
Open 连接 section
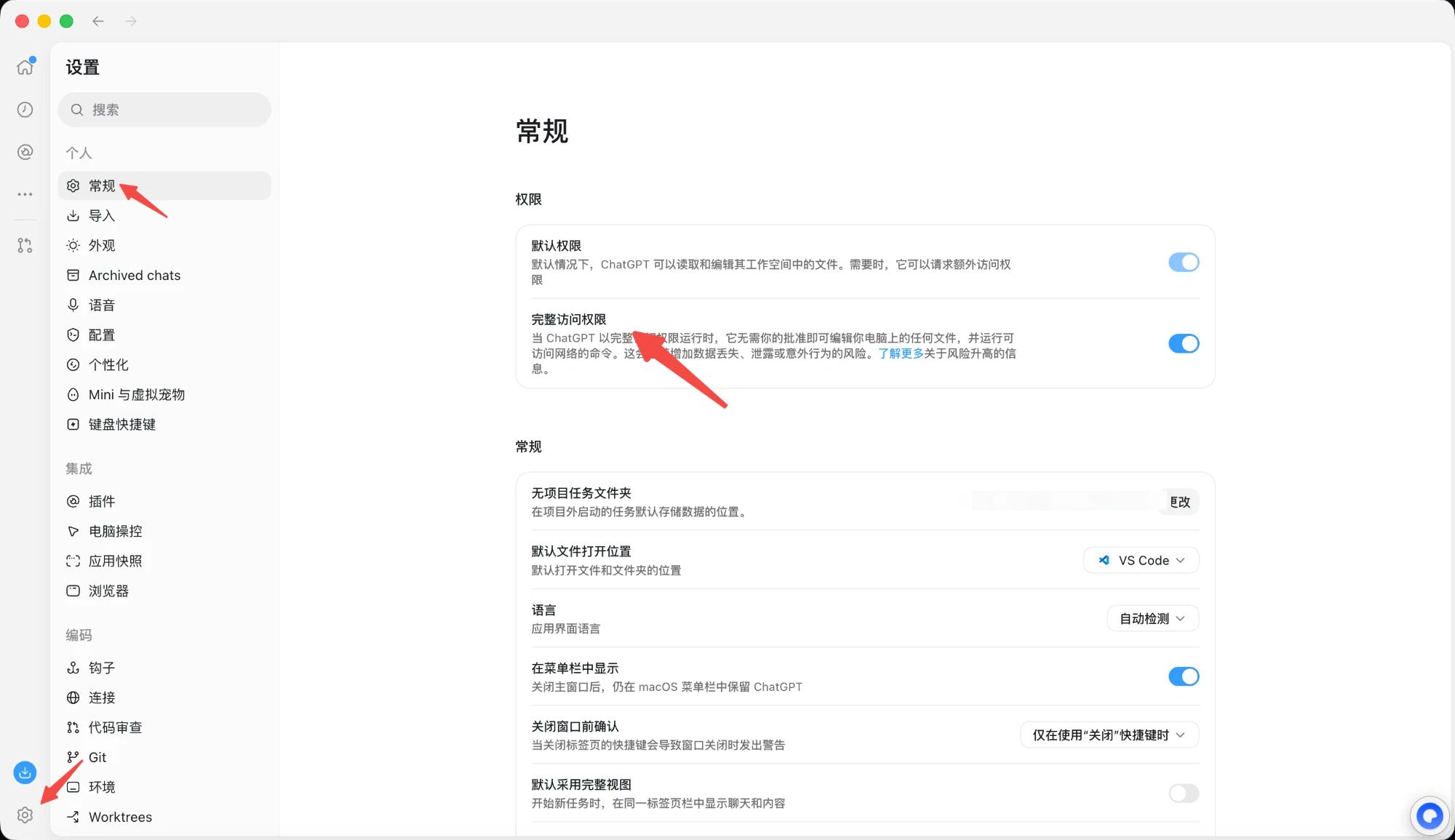click(164, 698)
